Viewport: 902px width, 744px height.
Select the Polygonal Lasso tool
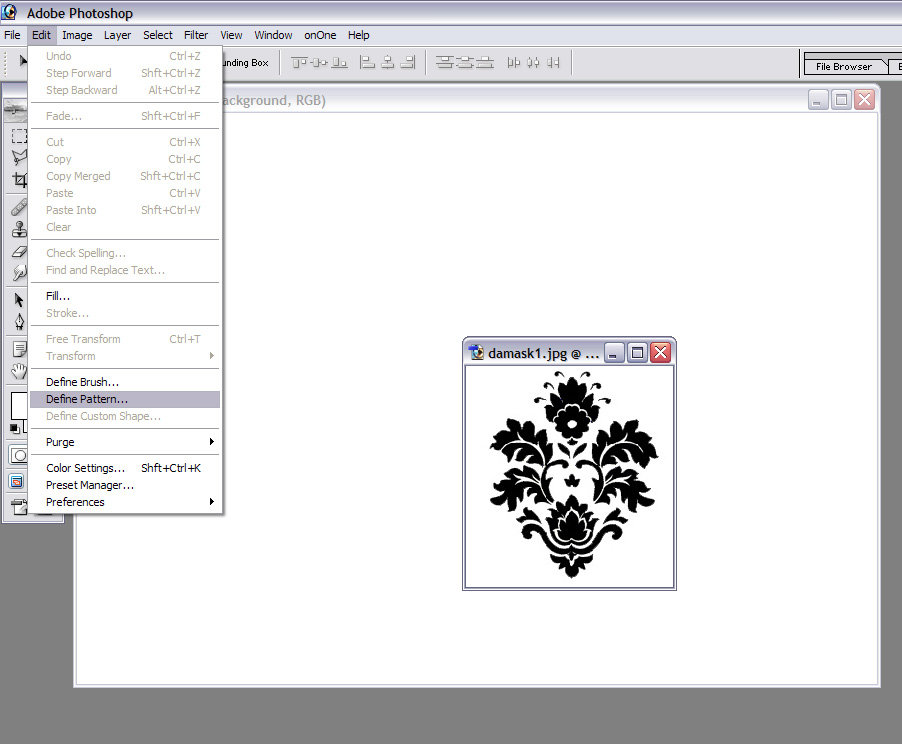tap(19, 158)
